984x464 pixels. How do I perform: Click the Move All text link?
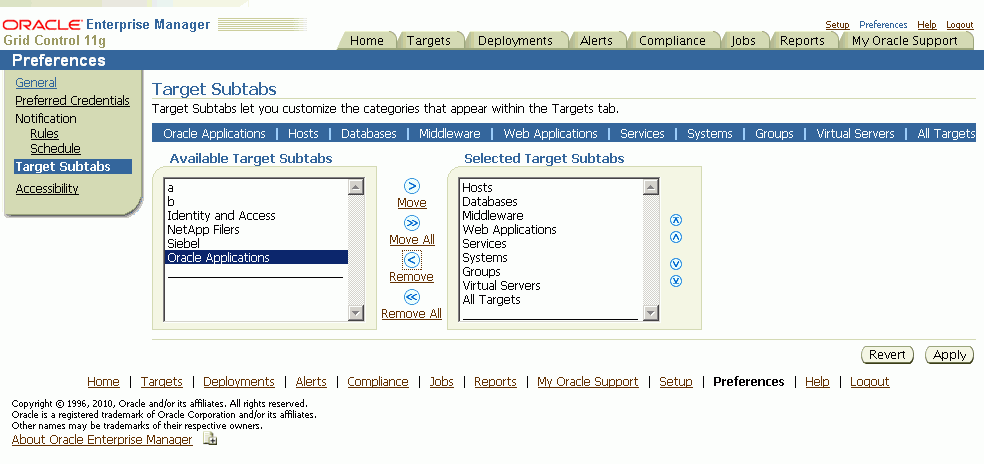(412, 240)
